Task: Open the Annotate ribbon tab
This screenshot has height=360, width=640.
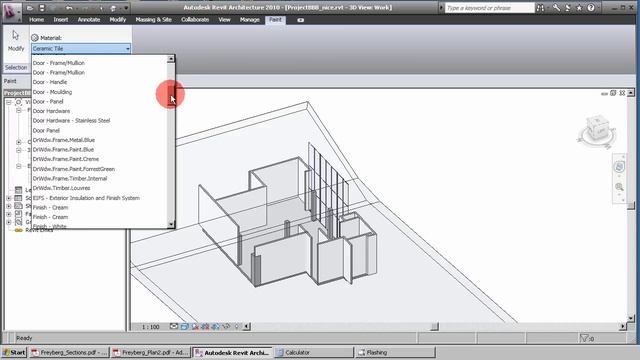Action: coord(89,20)
